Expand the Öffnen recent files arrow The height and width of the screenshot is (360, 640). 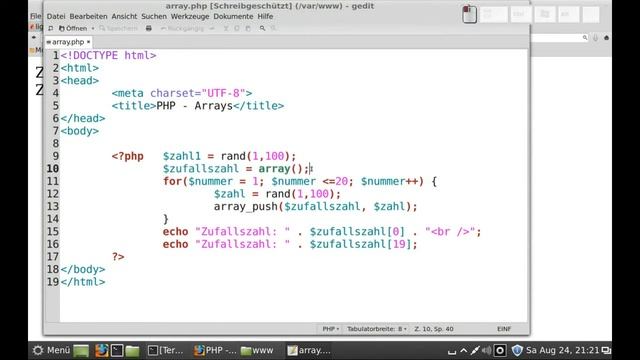[x=93, y=29]
